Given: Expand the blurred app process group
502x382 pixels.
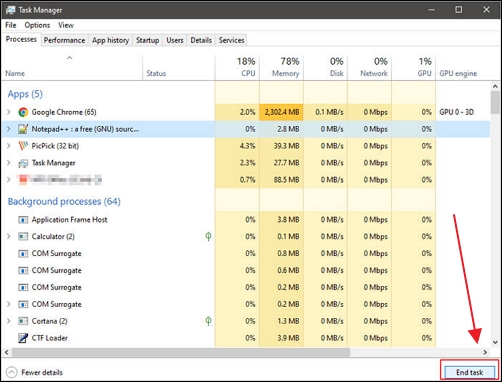Looking at the screenshot, I should coord(9,180).
